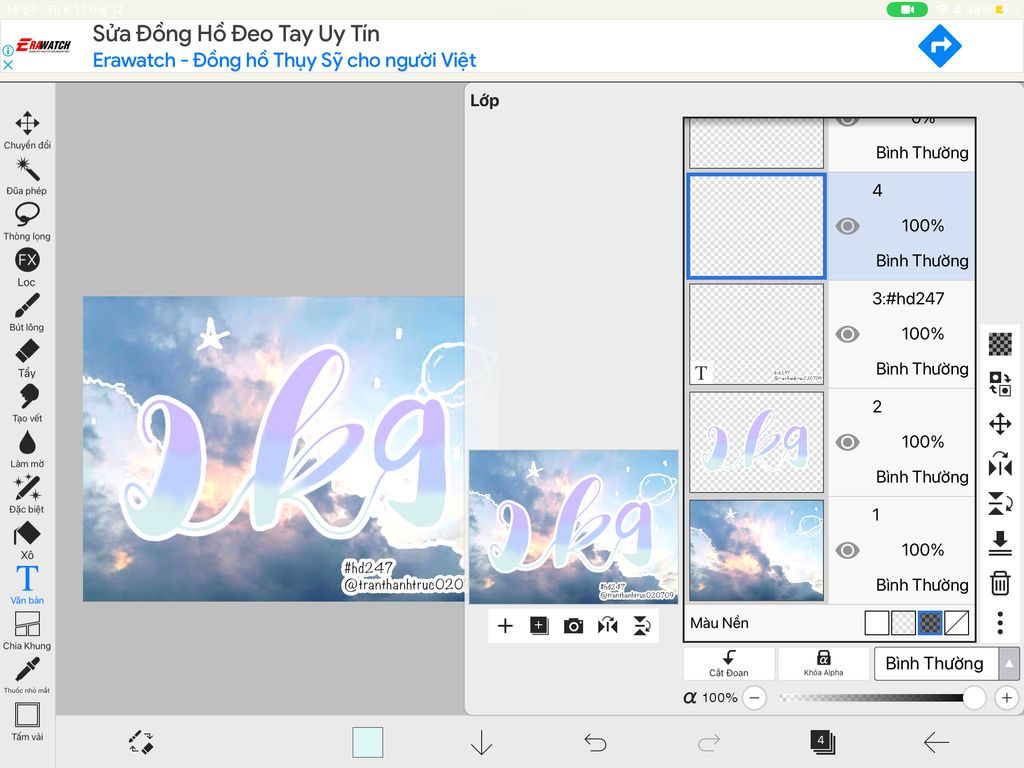Click the move layer icon on right sidebar
Viewport: 1024px width, 768px height.
(x=1000, y=424)
